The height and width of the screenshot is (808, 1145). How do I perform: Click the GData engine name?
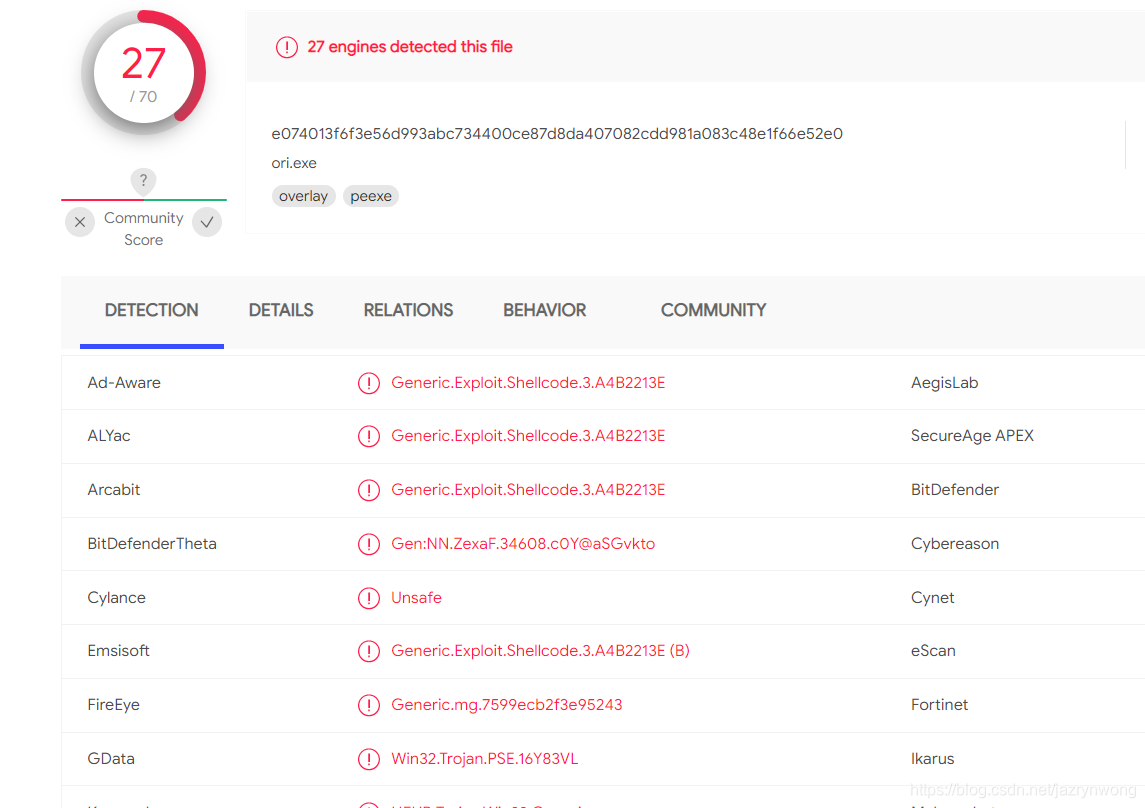pyautogui.click(x=111, y=758)
